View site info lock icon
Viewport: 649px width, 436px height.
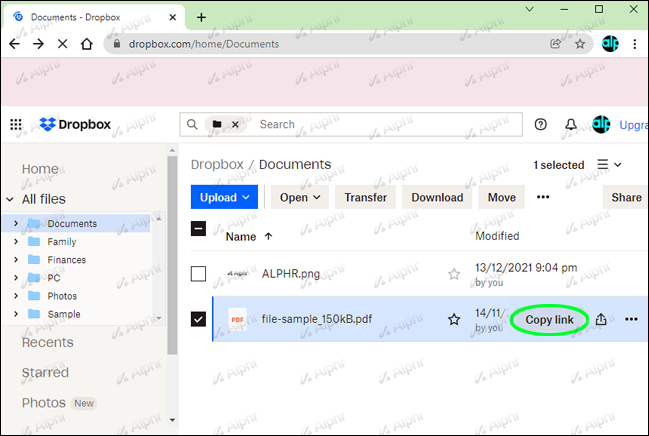(117, 44)
